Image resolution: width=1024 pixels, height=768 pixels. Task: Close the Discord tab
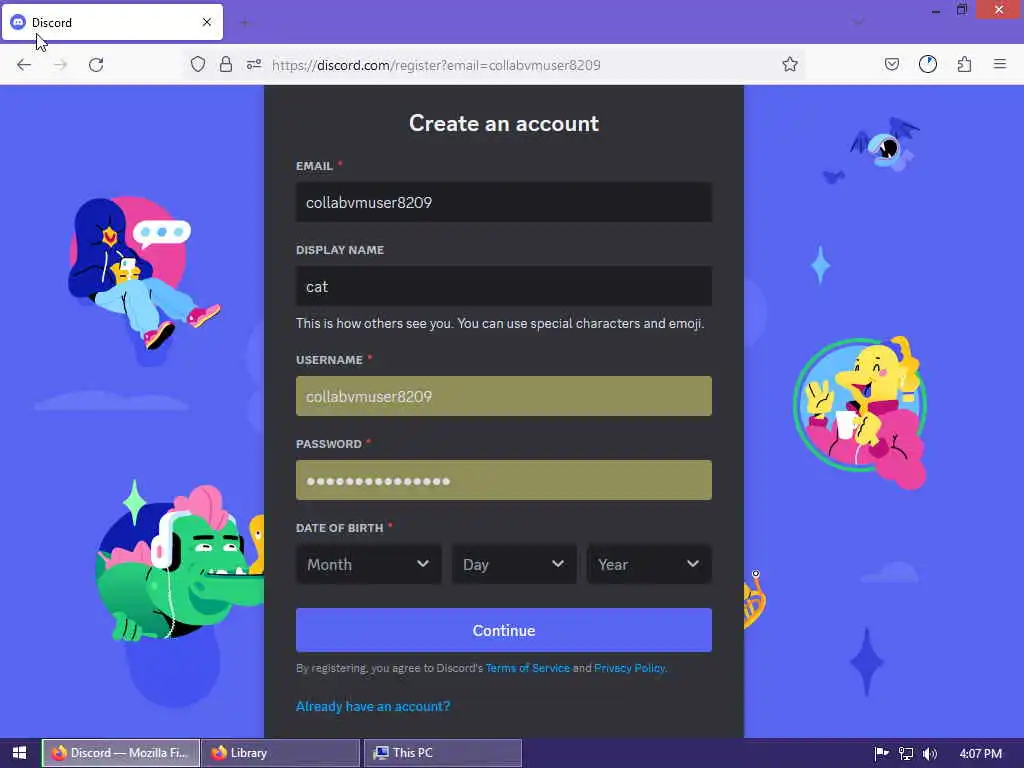point(207,22)
